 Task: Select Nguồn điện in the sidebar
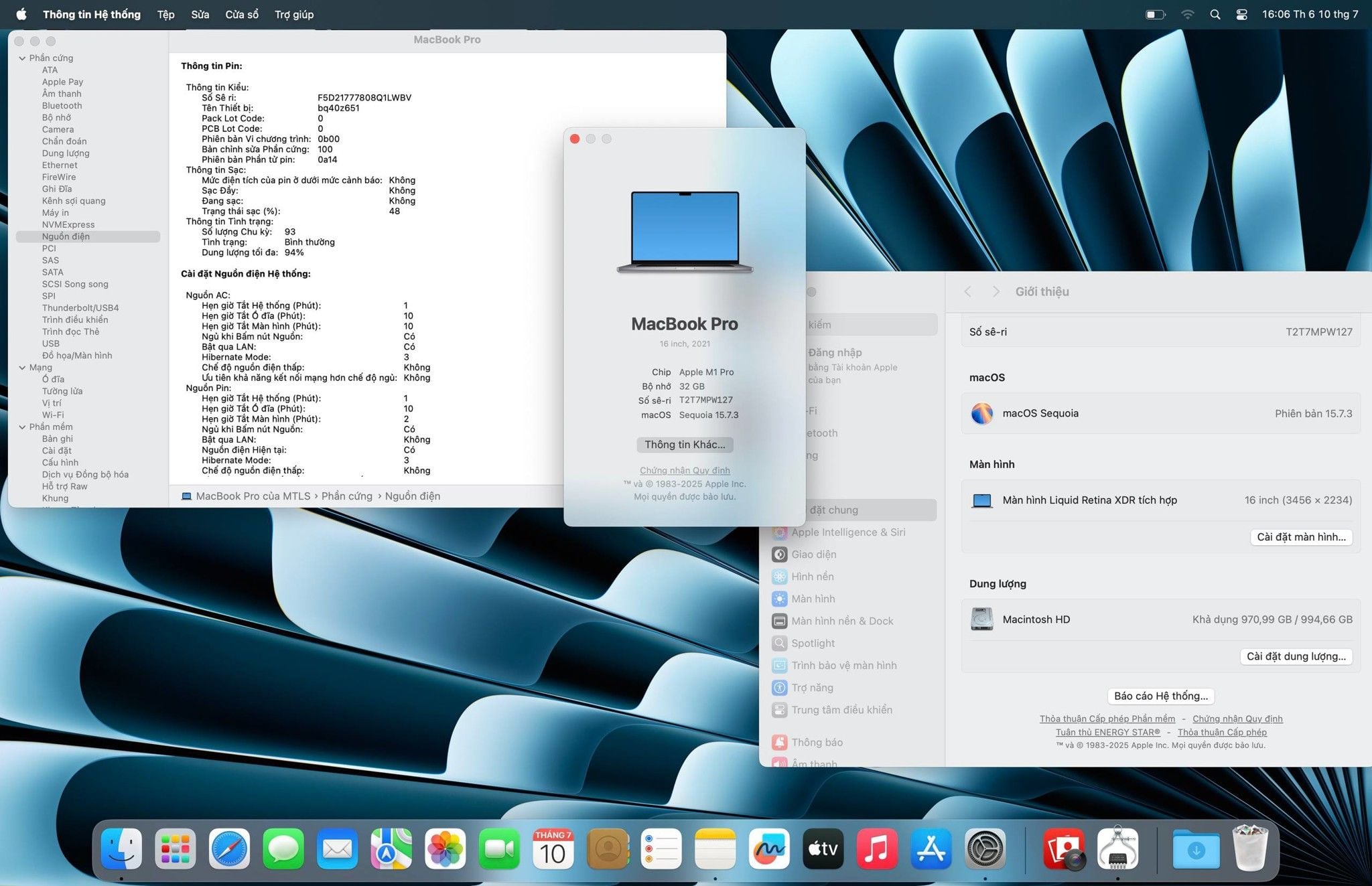pyautogui.click(x=88, y=236)
